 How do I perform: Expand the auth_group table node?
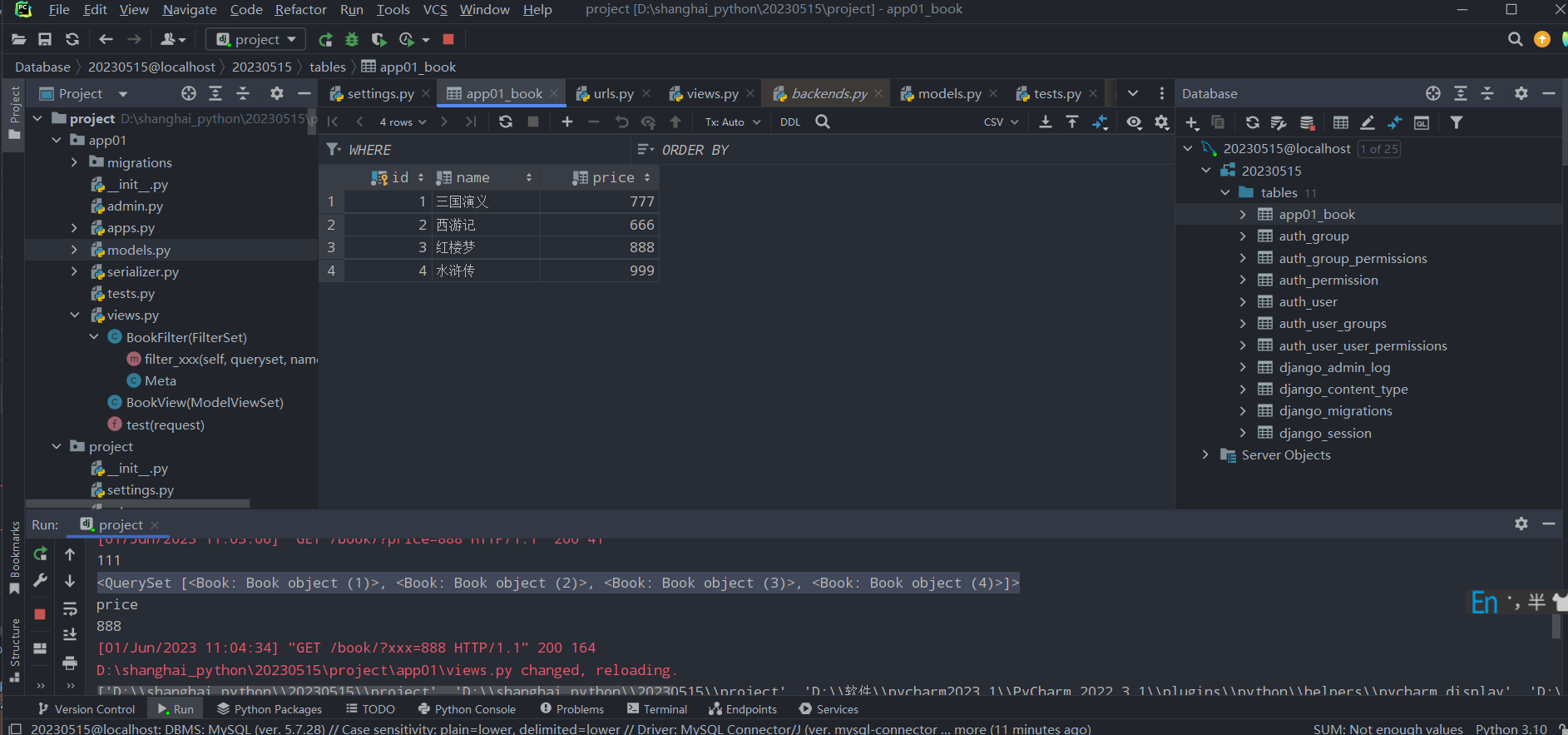(x=1244, y=236)
